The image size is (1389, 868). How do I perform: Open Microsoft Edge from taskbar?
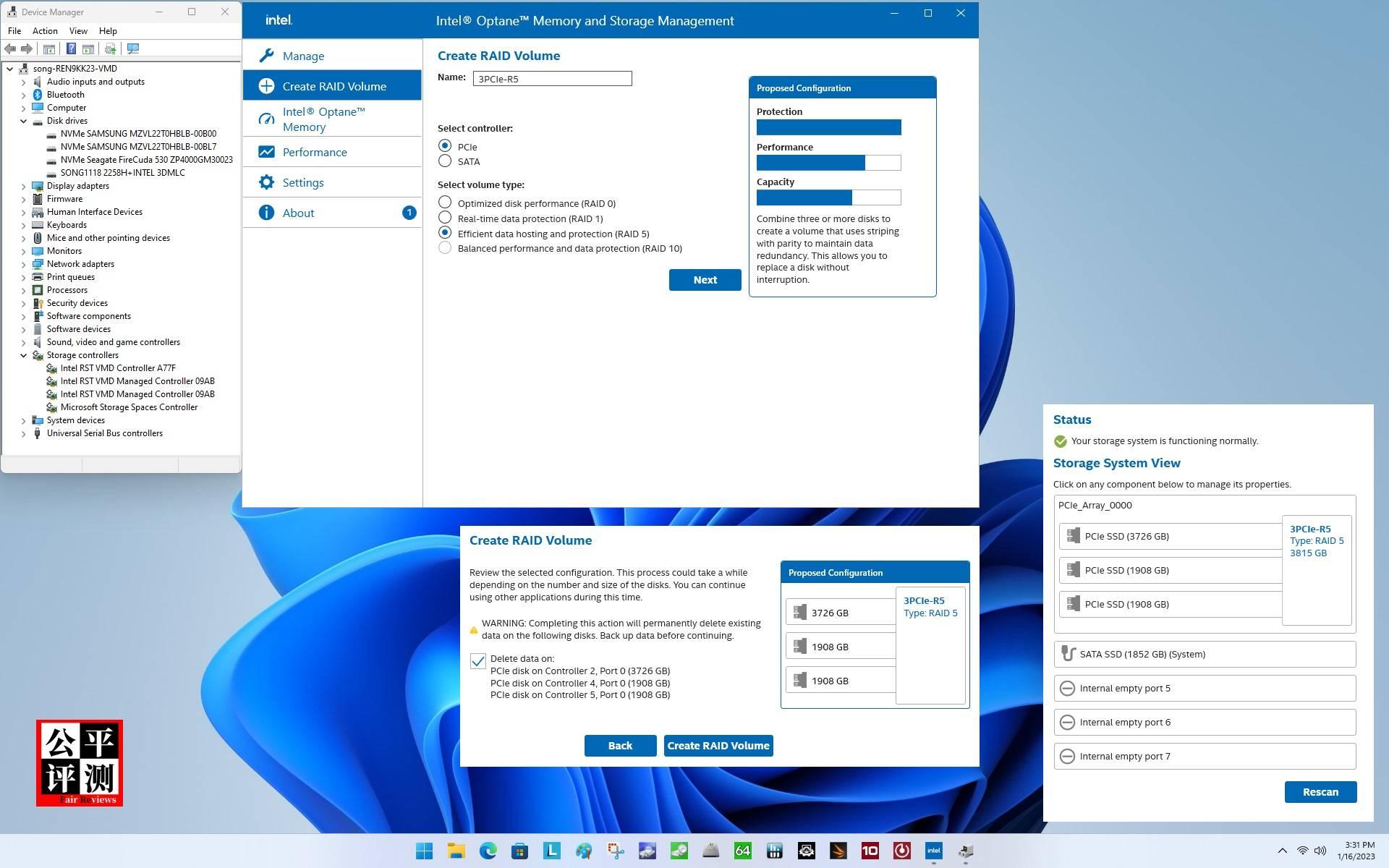pyautogui.click(x=488, y=851)
